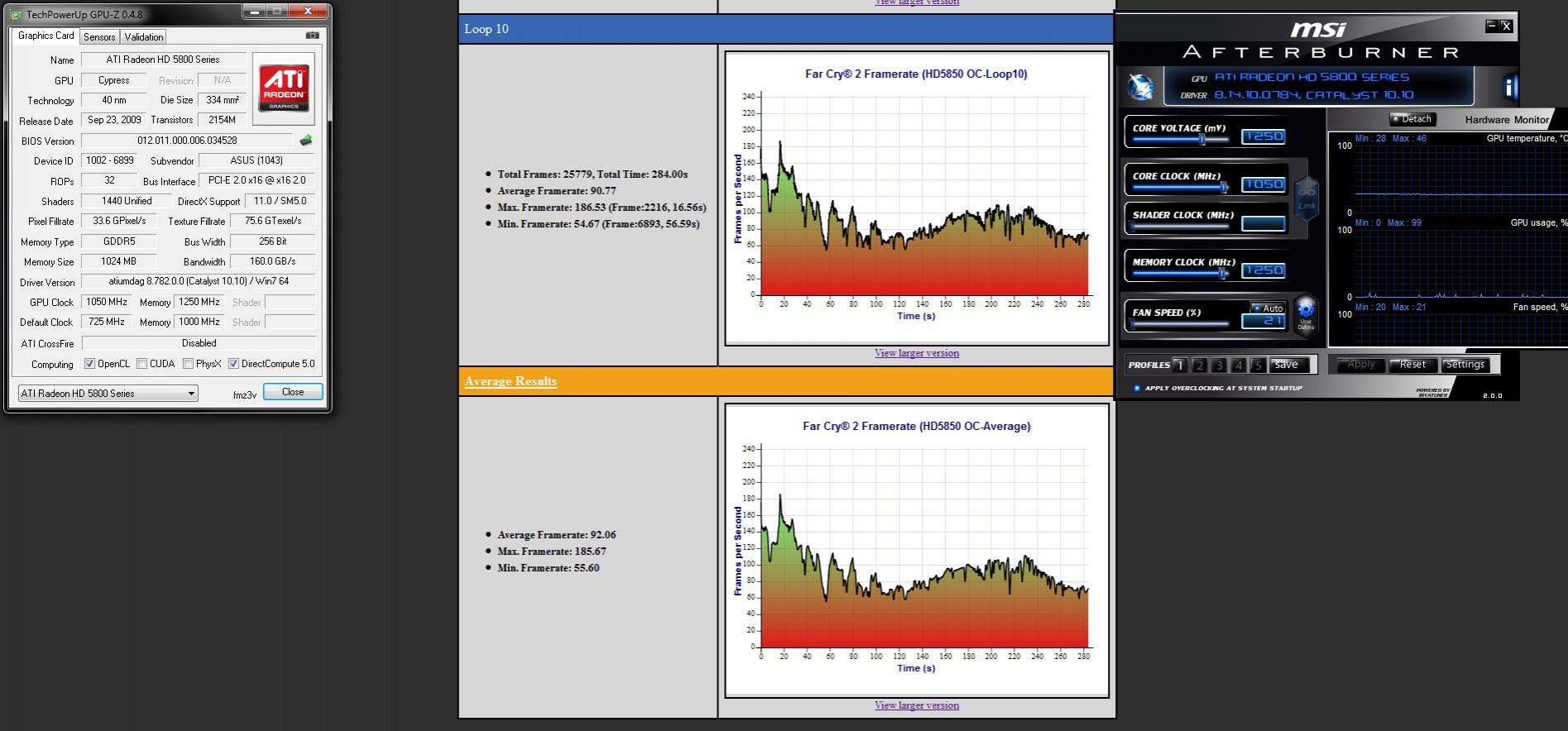Click the Reset button in Afterburner
Image resolution: width=1568 pixels, height=731 pixels.
(1412, 365)
